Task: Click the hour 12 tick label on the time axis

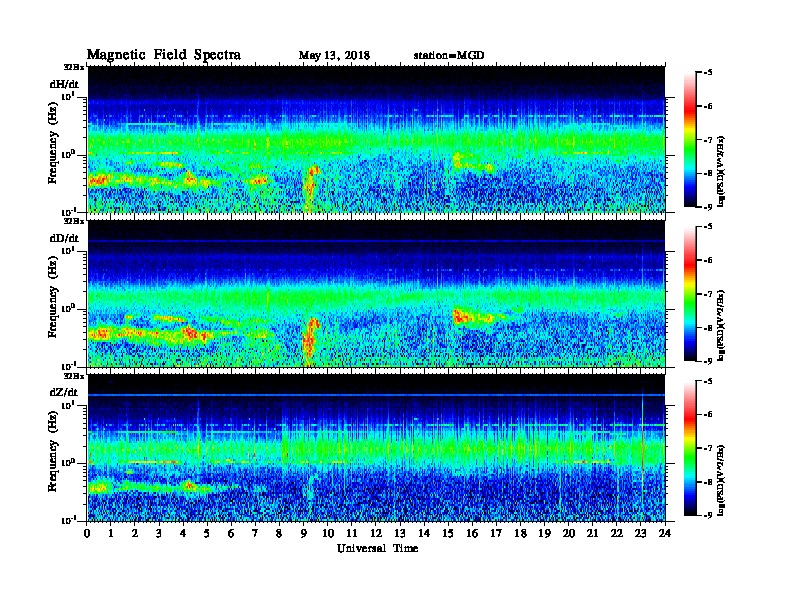Action: pos(376,533)
